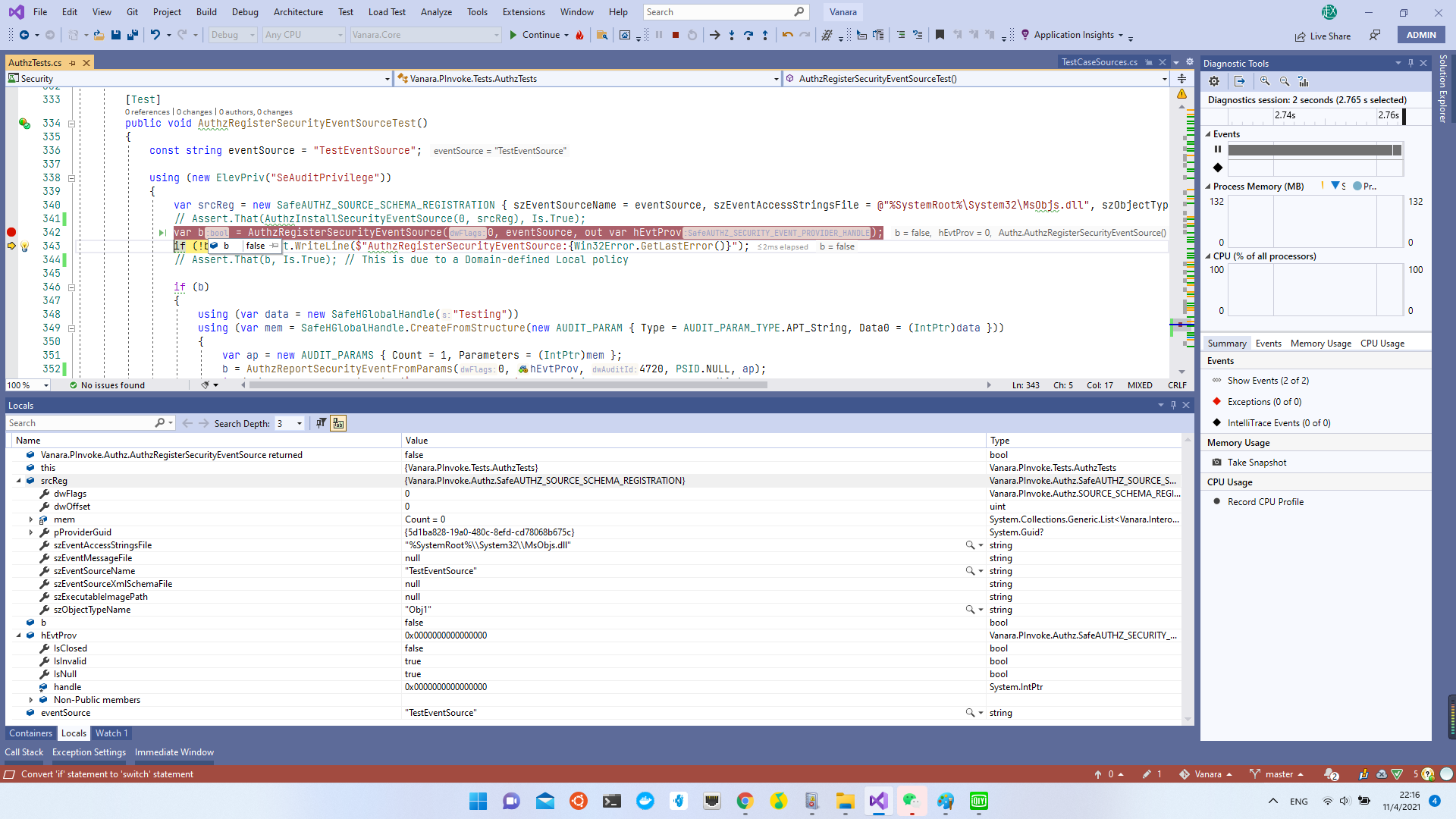
Task: Toggle auto-hide pin on Locals panel
Action: click(1173, 405)
